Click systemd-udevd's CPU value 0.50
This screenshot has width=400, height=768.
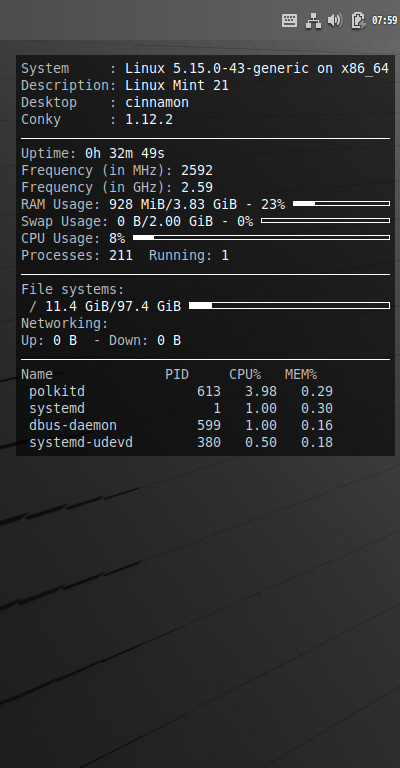tap(261, 442)
